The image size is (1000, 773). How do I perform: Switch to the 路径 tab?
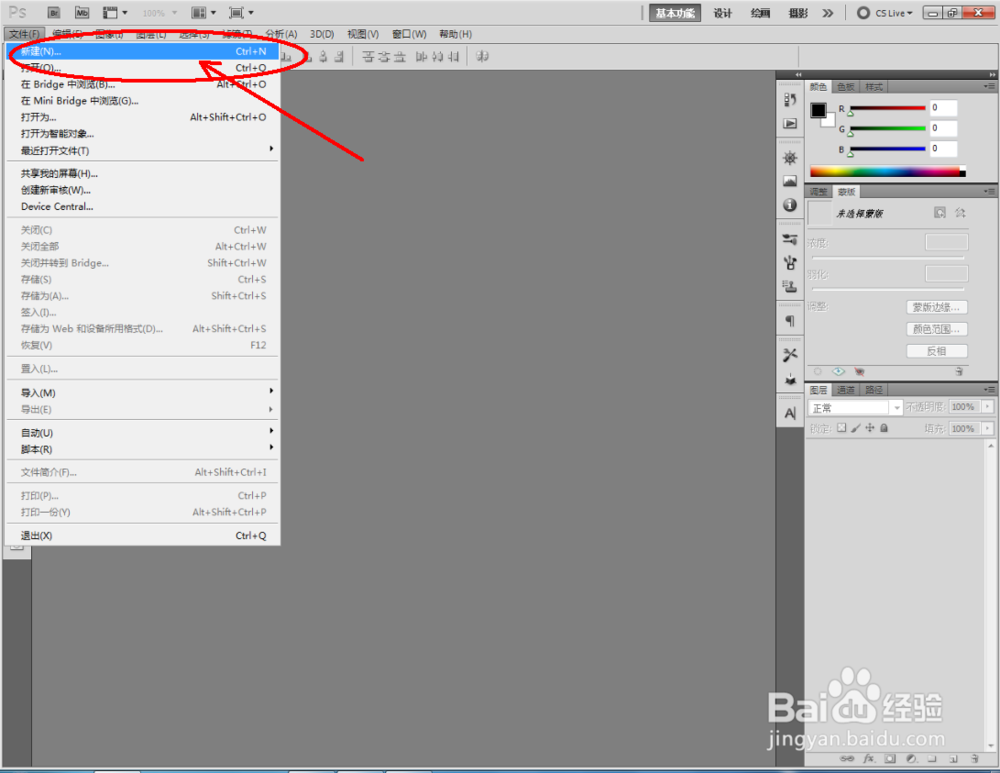coord(874,390)
